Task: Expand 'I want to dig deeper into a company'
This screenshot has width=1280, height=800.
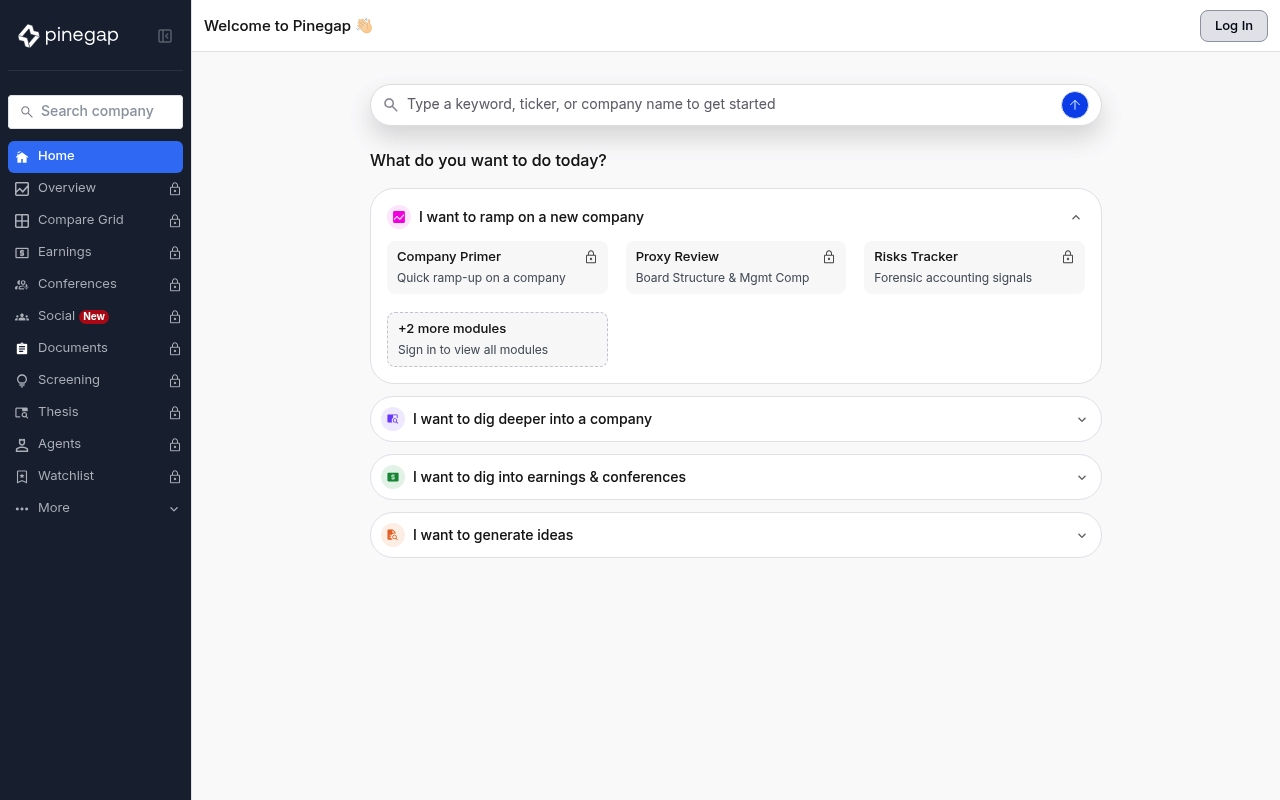Action: [1081, 420]
